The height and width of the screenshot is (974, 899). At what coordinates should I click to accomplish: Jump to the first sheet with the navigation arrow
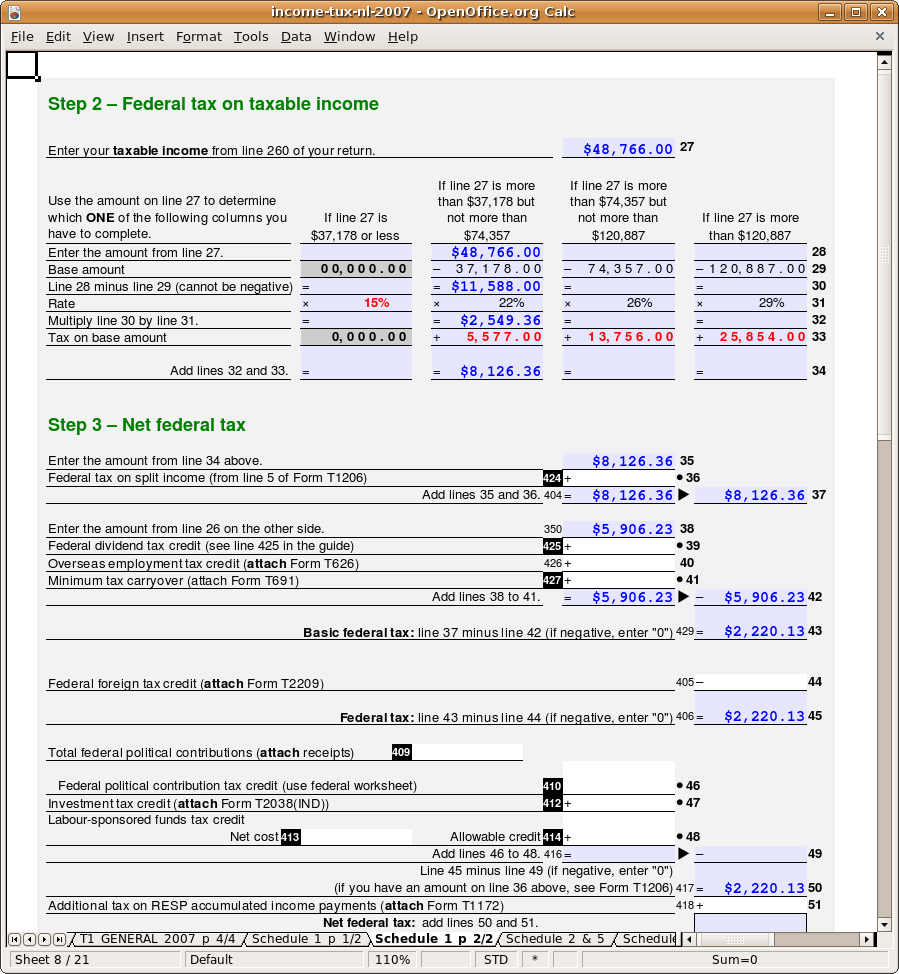tap(14, 939)
